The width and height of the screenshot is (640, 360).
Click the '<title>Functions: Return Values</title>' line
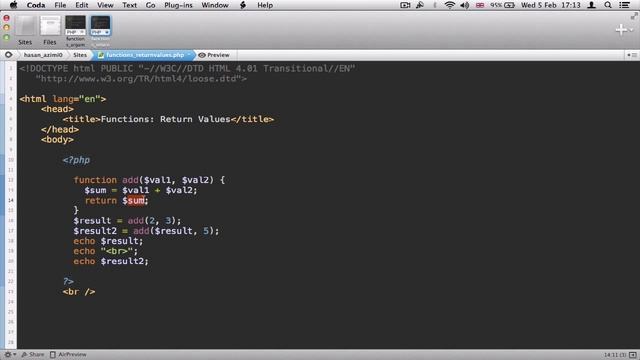(168, 119)
